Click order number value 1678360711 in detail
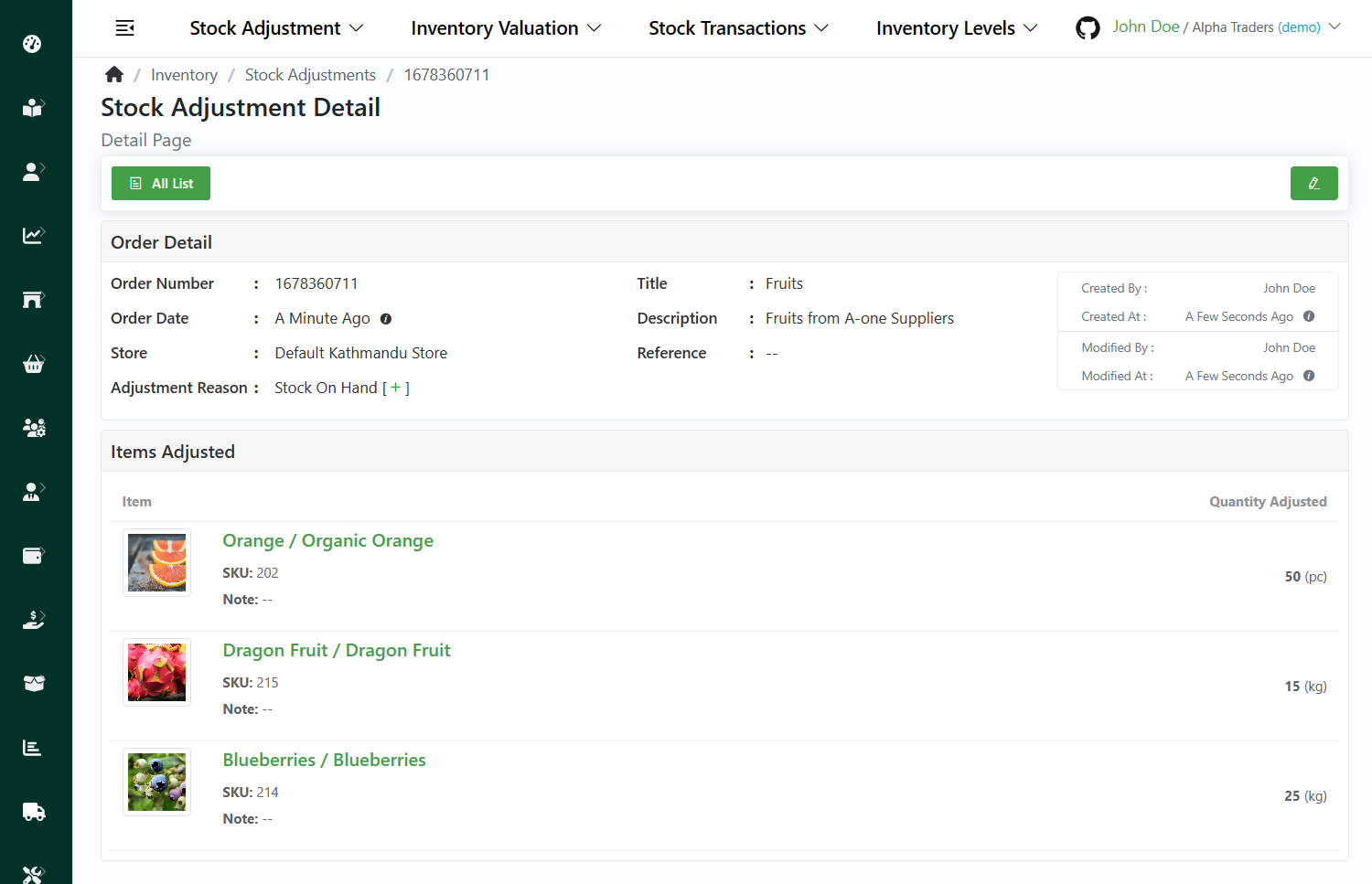The width and height of the screenshot is (1372, 884). (x=316, y=283)
